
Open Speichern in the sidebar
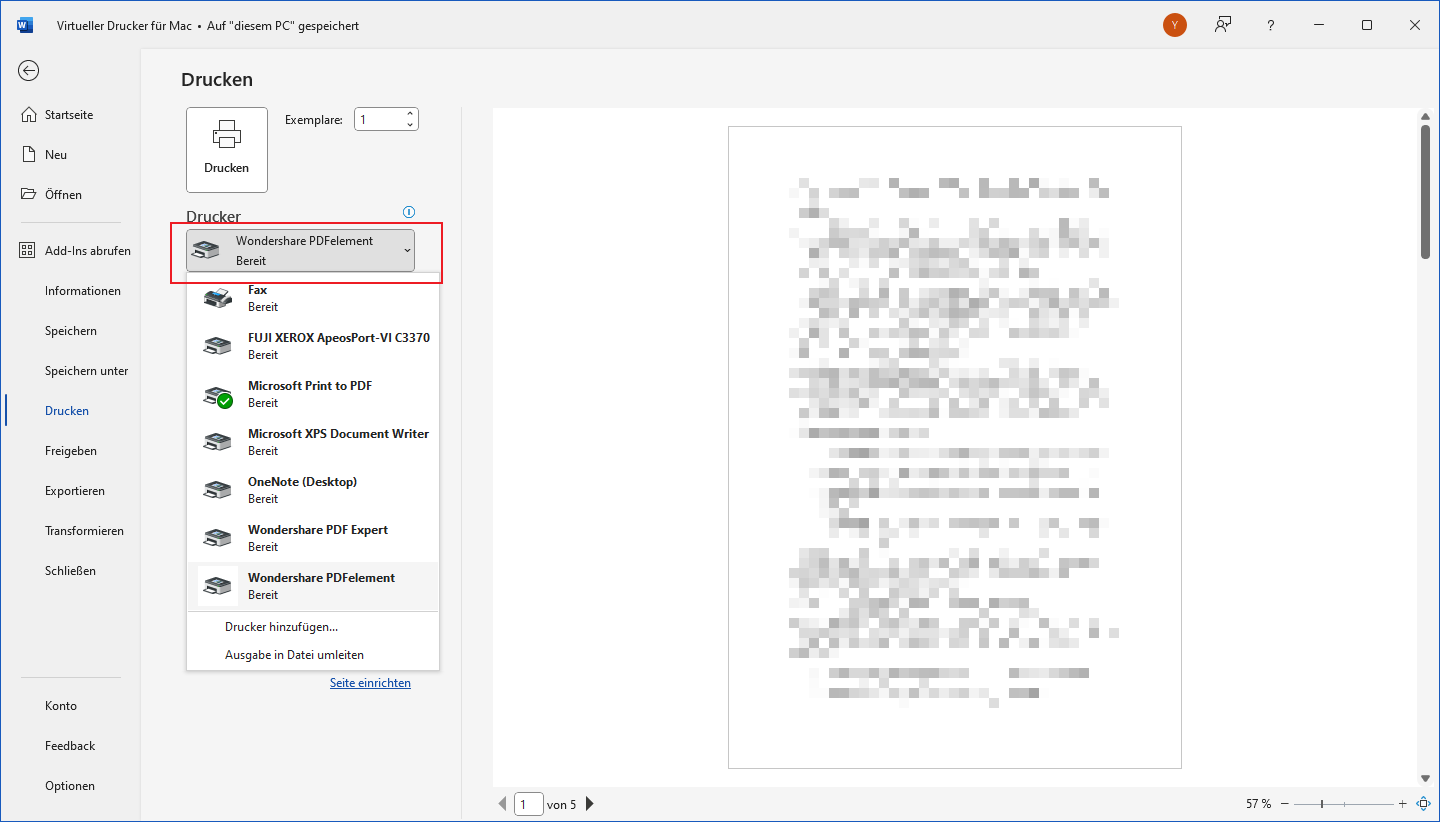(70, 331)
